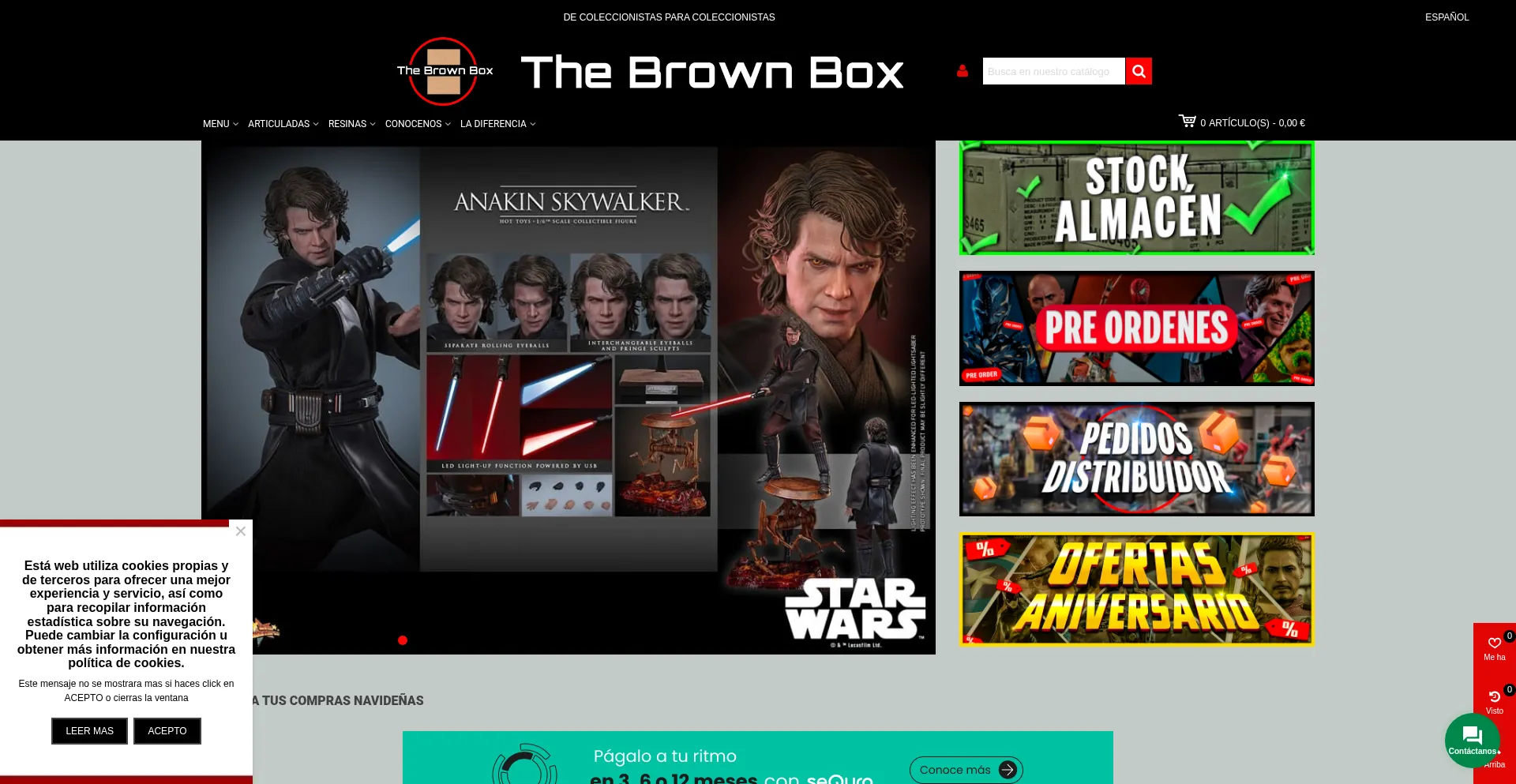The width and height of the screenshot is (1516, 784).
Task: Open LA DIFERENCIA menu
Action: [497, 124]
